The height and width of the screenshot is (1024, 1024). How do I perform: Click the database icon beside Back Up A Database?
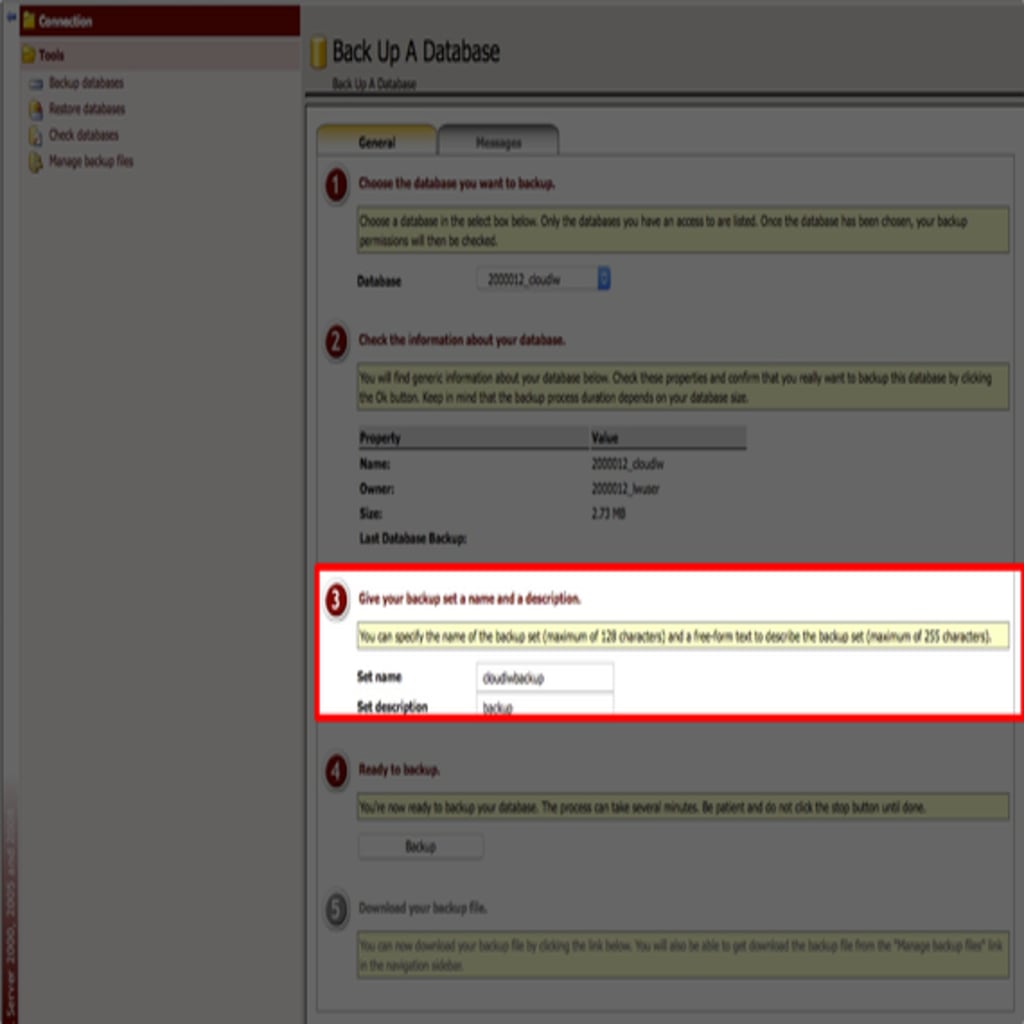(x=318, y=53)
